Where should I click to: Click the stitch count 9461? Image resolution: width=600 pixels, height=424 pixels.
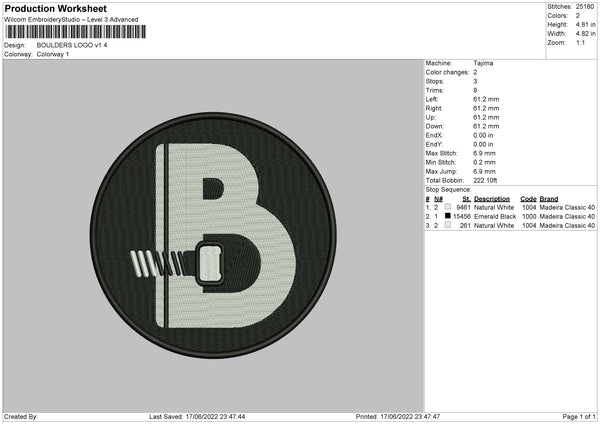(463, 208)
